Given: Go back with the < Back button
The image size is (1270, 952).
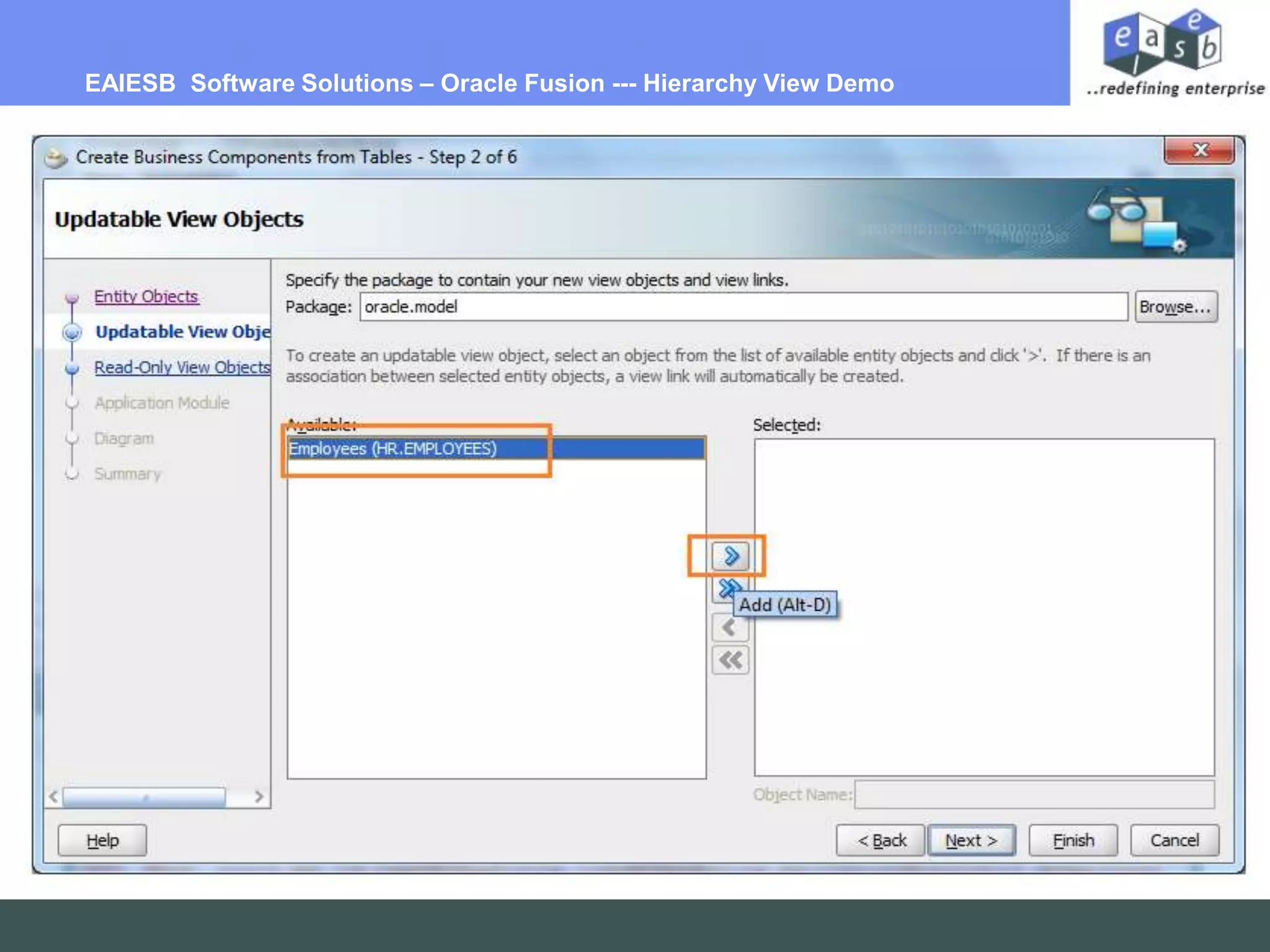Looking at the screenshot, I should 881,840.
